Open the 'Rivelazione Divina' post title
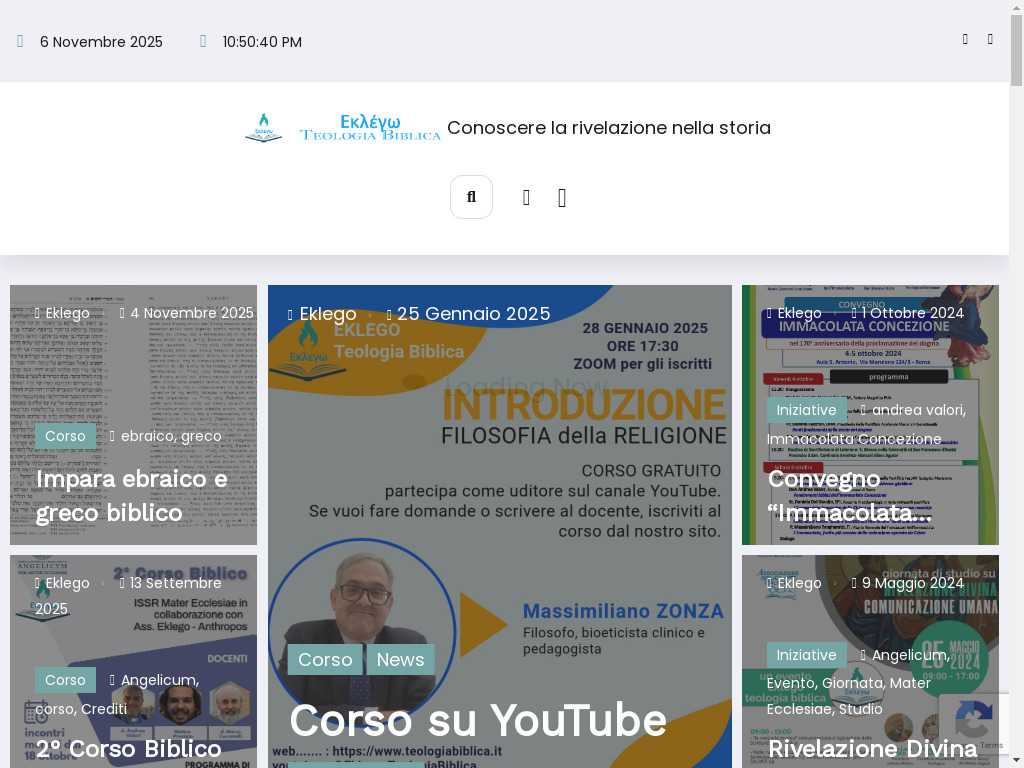Image resolution: width=1024 pixels, height=768 pixels. pyautogui.click(x=872, y=749)
